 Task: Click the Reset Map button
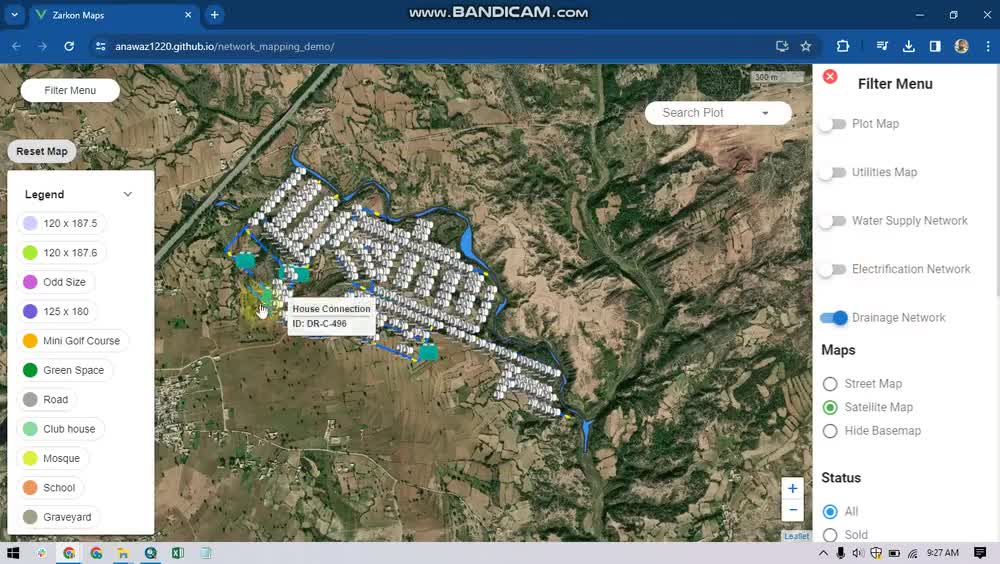point(41,151)
